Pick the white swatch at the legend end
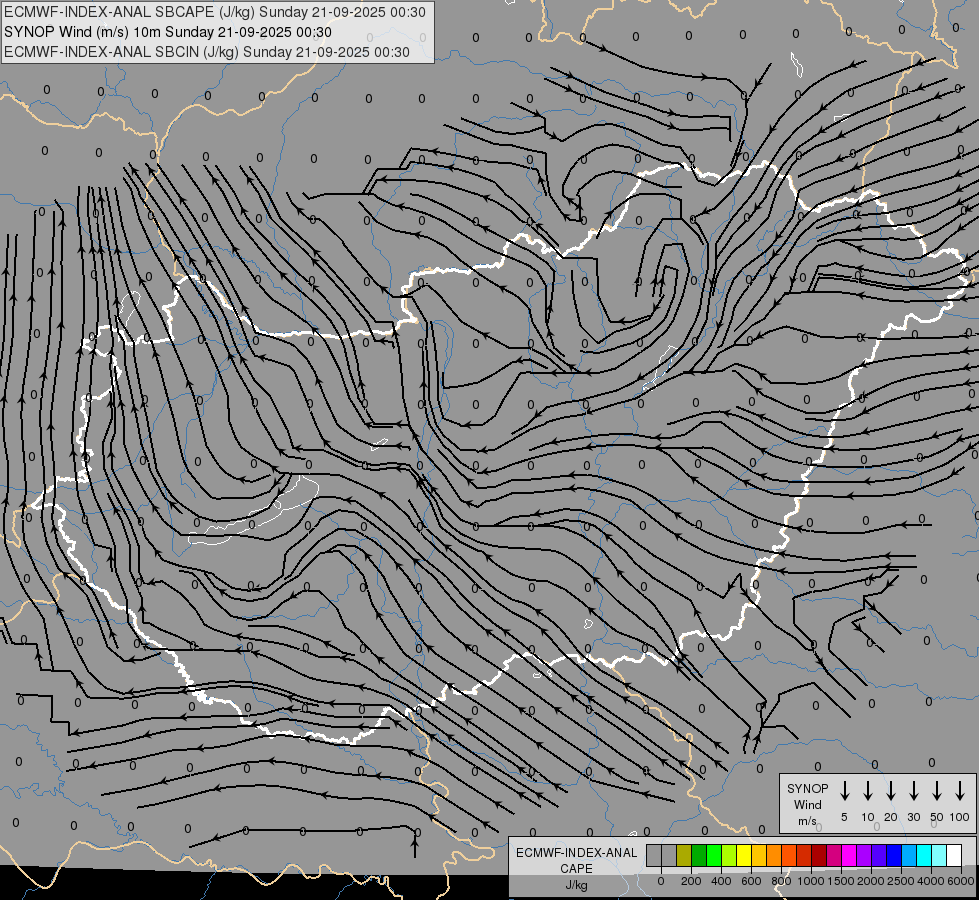Viewport: 979px width, 900px height. click(x=953, y=856)
